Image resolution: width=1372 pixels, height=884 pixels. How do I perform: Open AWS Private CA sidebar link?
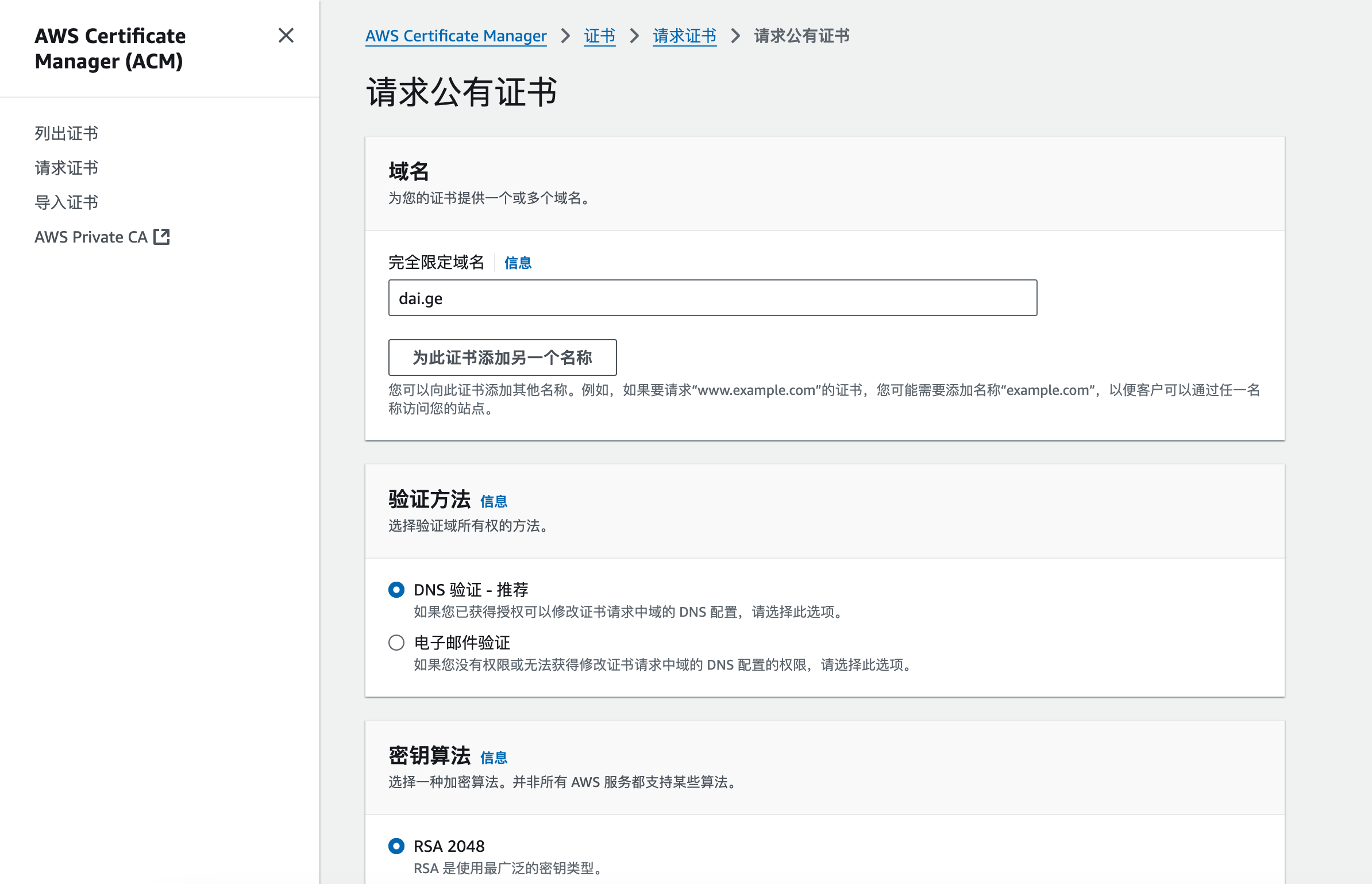102,237
